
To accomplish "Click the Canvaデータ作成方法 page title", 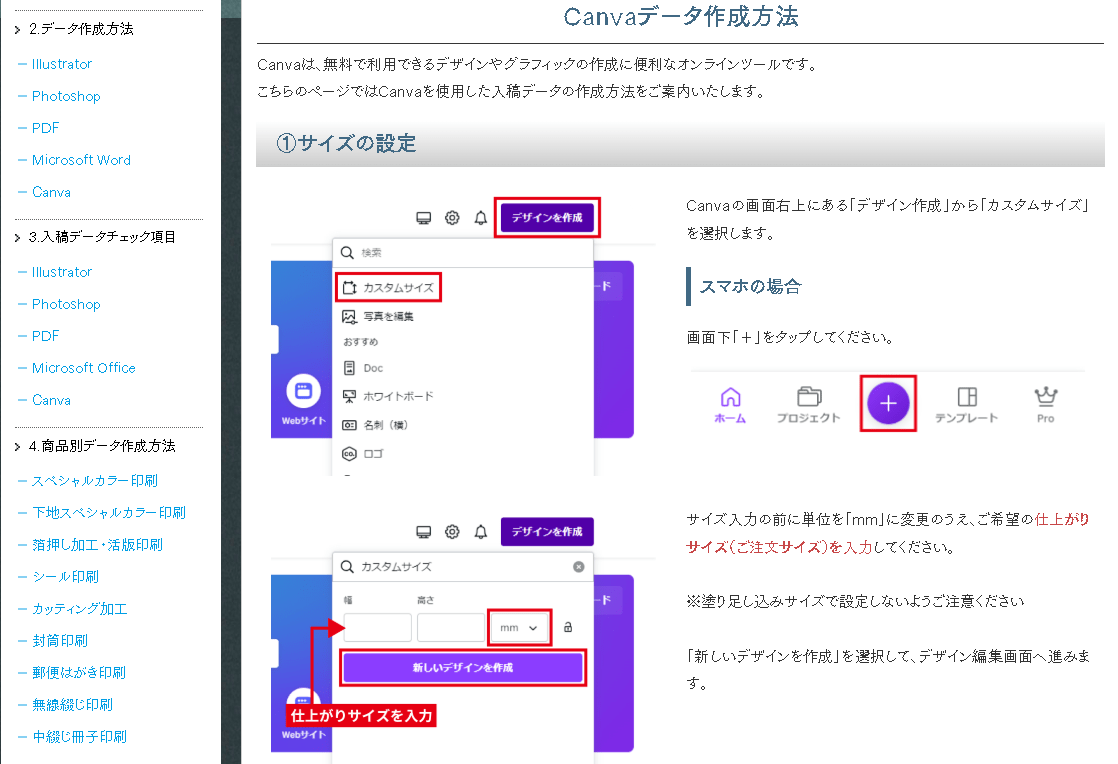I will [680, 16].
